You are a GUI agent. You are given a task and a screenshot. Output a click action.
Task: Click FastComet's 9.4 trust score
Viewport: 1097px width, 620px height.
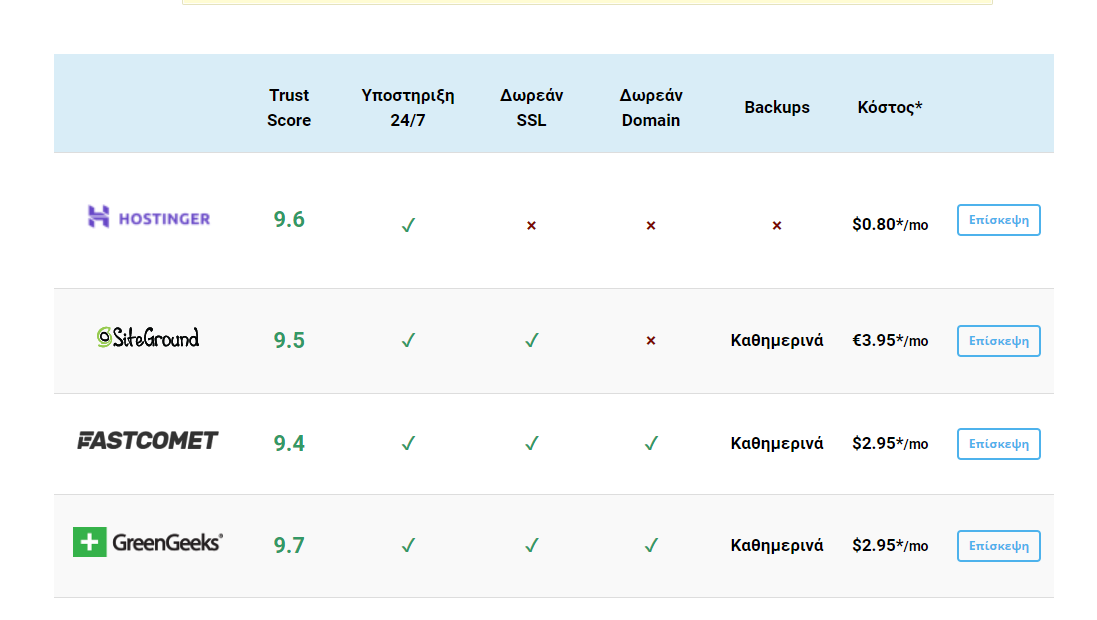click(x=289, y=444)
